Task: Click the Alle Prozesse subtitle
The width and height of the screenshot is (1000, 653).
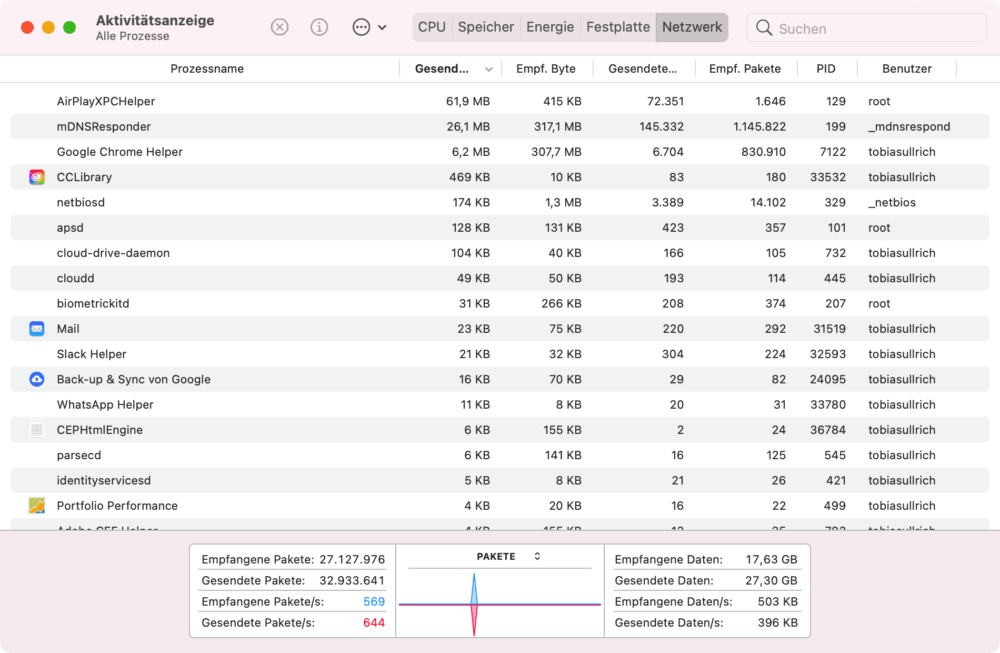Action: pyautogui.click(x=133, y=36)
